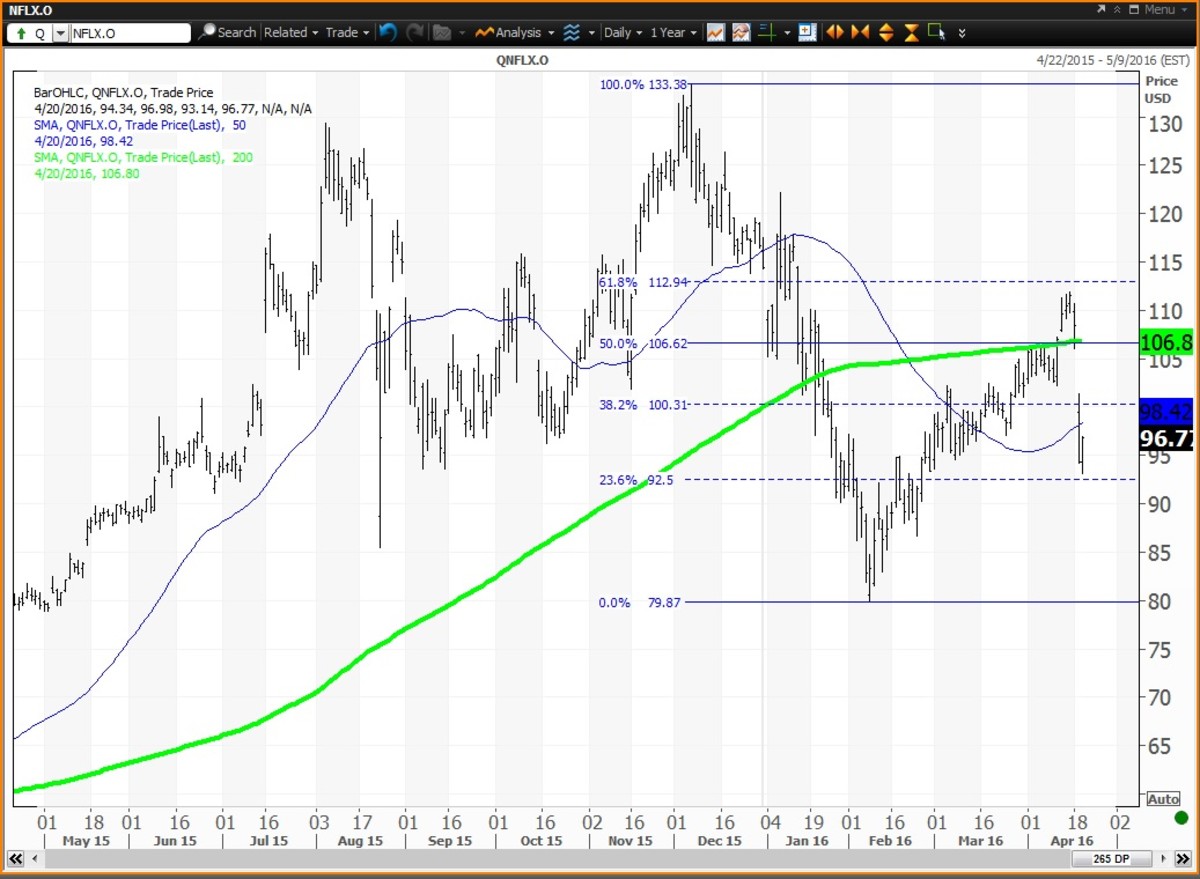Click the line chart type icon
Image resolution: width=1200 pixels, height=879 pixels.
[x=715, y=32]
